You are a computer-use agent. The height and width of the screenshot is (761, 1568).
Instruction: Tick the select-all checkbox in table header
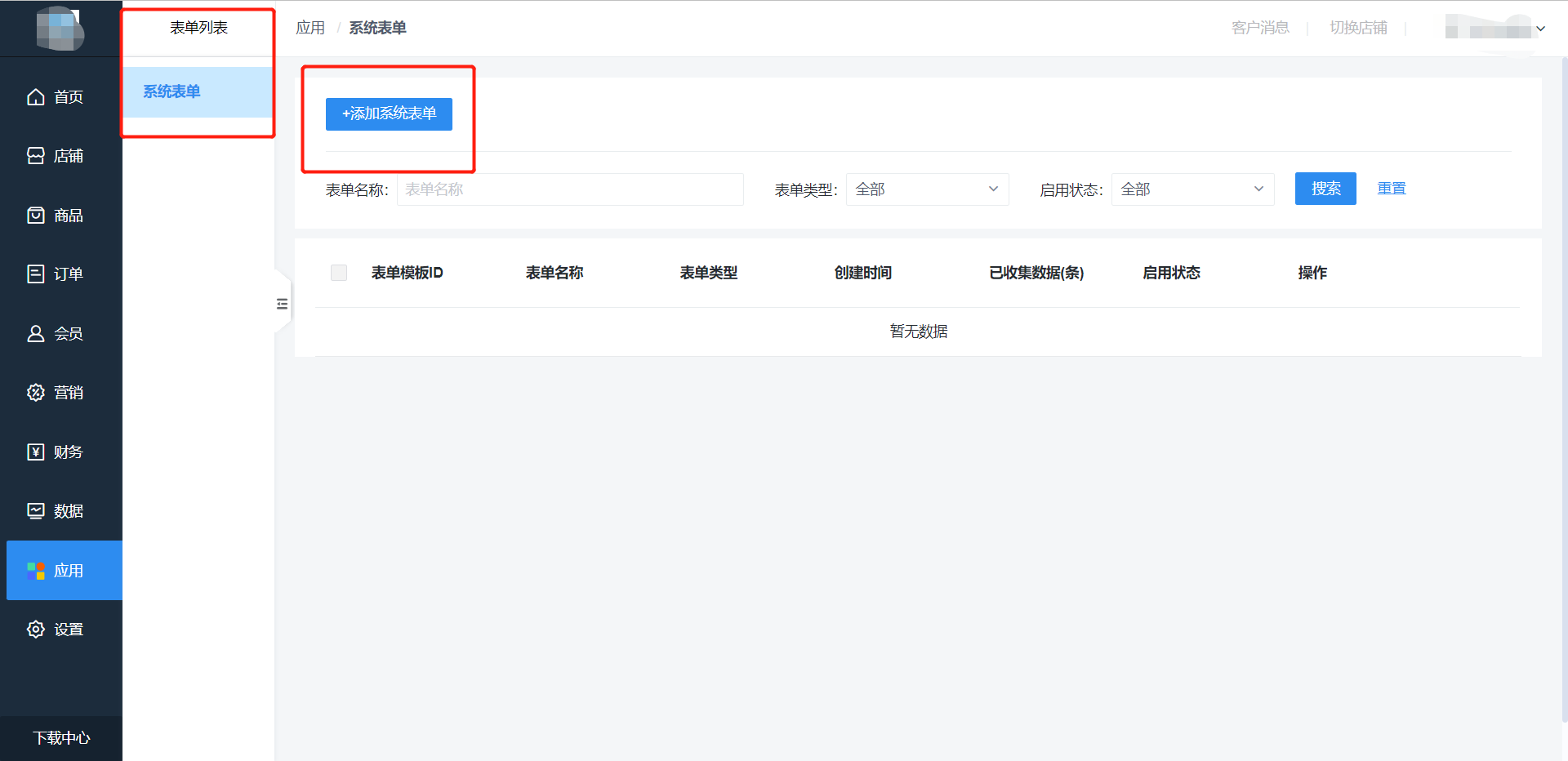tap(339, 273)
